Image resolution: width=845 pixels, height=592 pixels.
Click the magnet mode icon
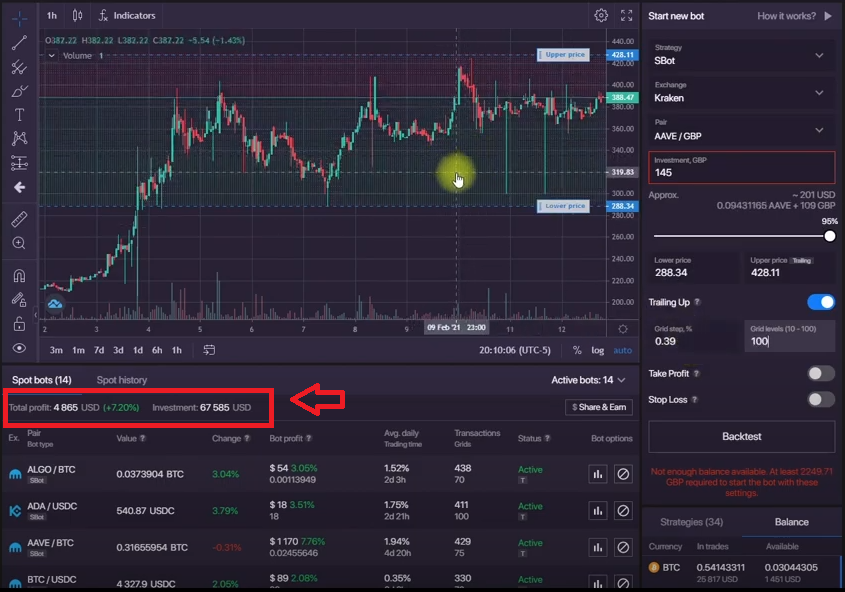pyautogui.click(x=19, y=276)
